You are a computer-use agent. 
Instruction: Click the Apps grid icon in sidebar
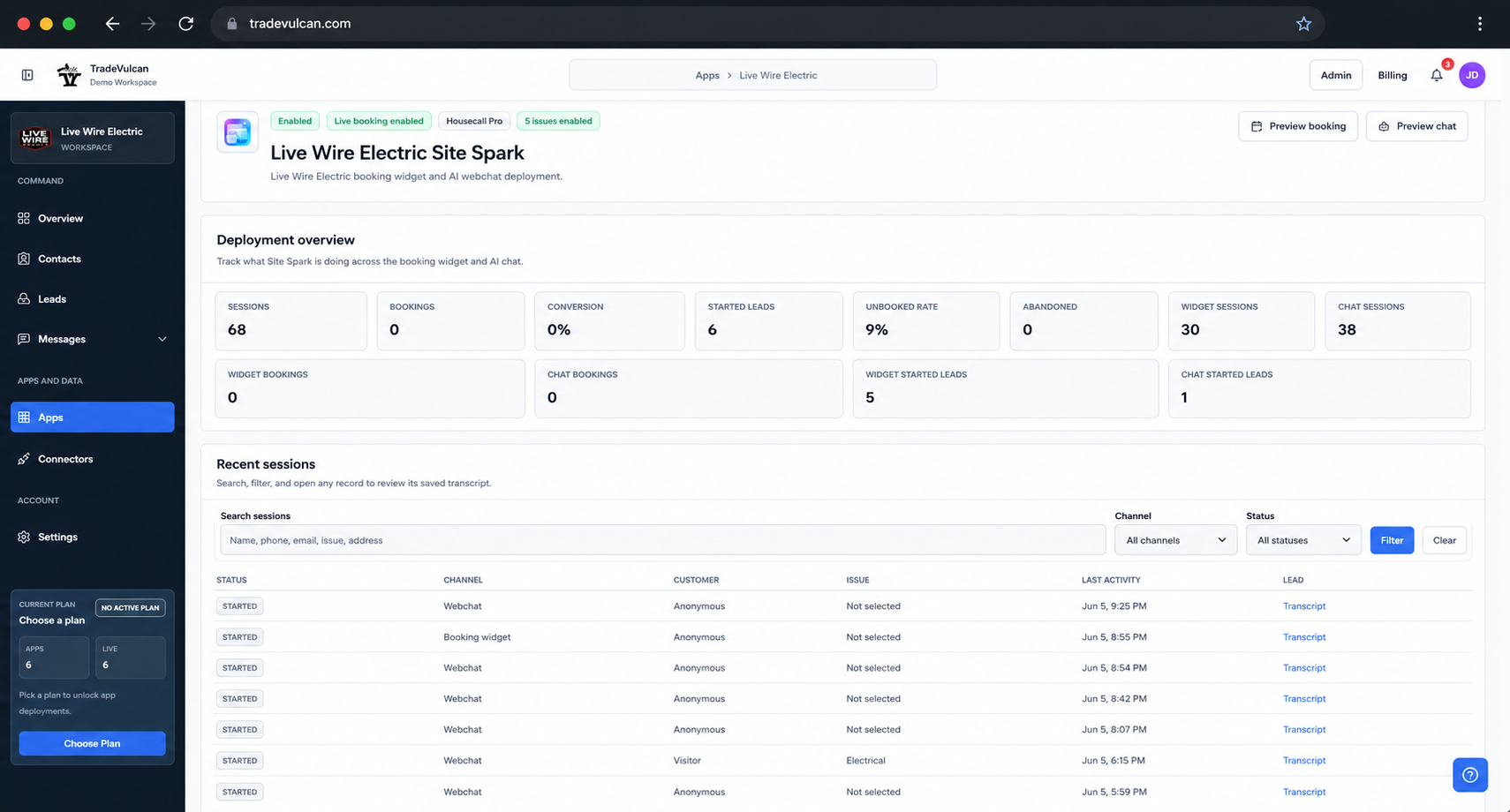[24, 417]
